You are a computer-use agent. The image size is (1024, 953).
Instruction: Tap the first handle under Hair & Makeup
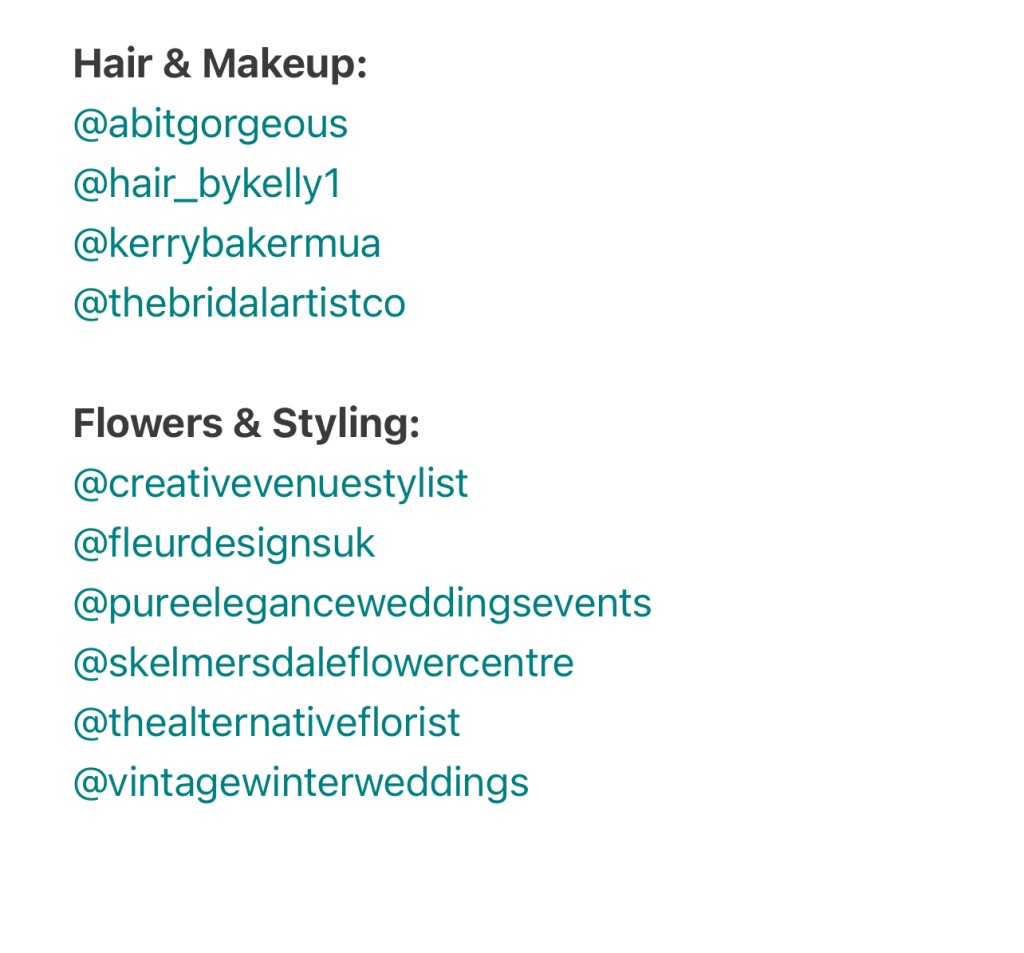point(210,124)
